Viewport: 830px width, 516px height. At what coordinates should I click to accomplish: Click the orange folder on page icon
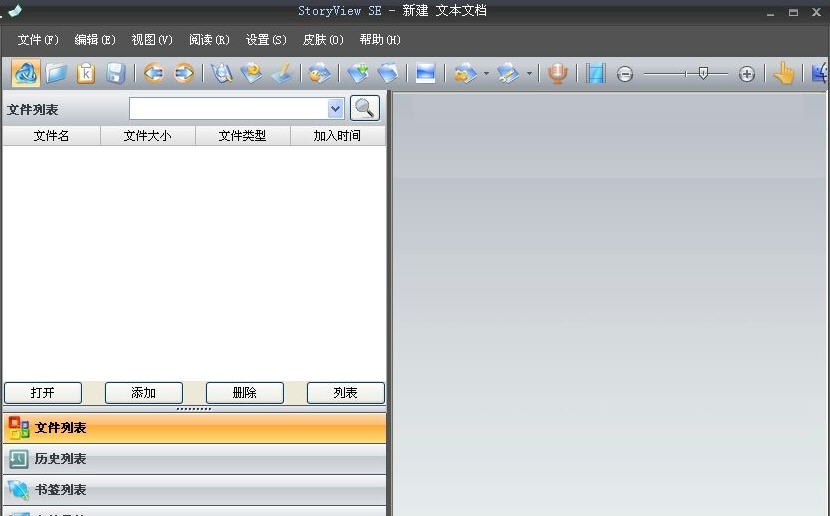tap(465, 74)
